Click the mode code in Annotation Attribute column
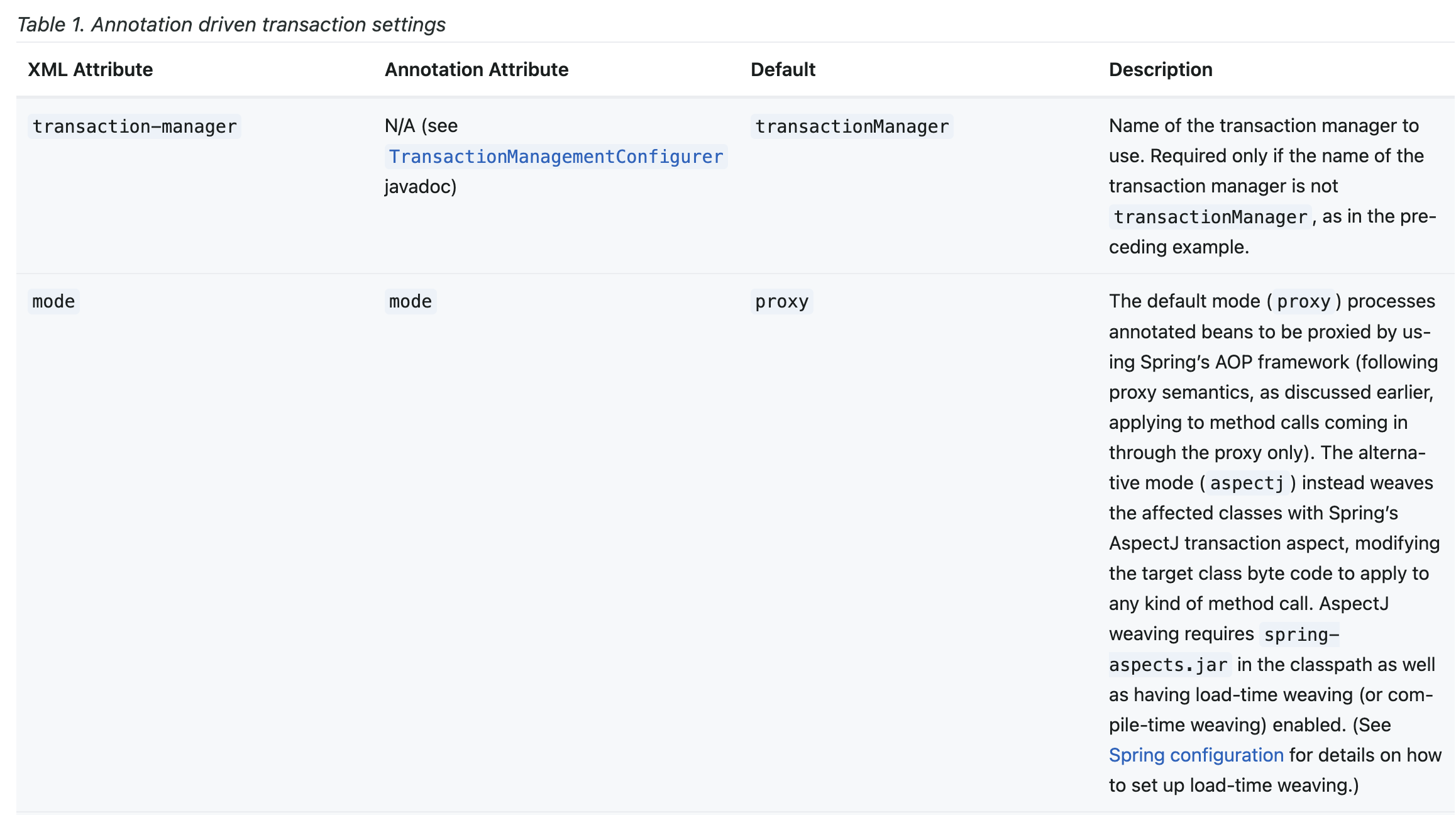The width and height of the screenshot is (1456, 815). click(410, 301)
